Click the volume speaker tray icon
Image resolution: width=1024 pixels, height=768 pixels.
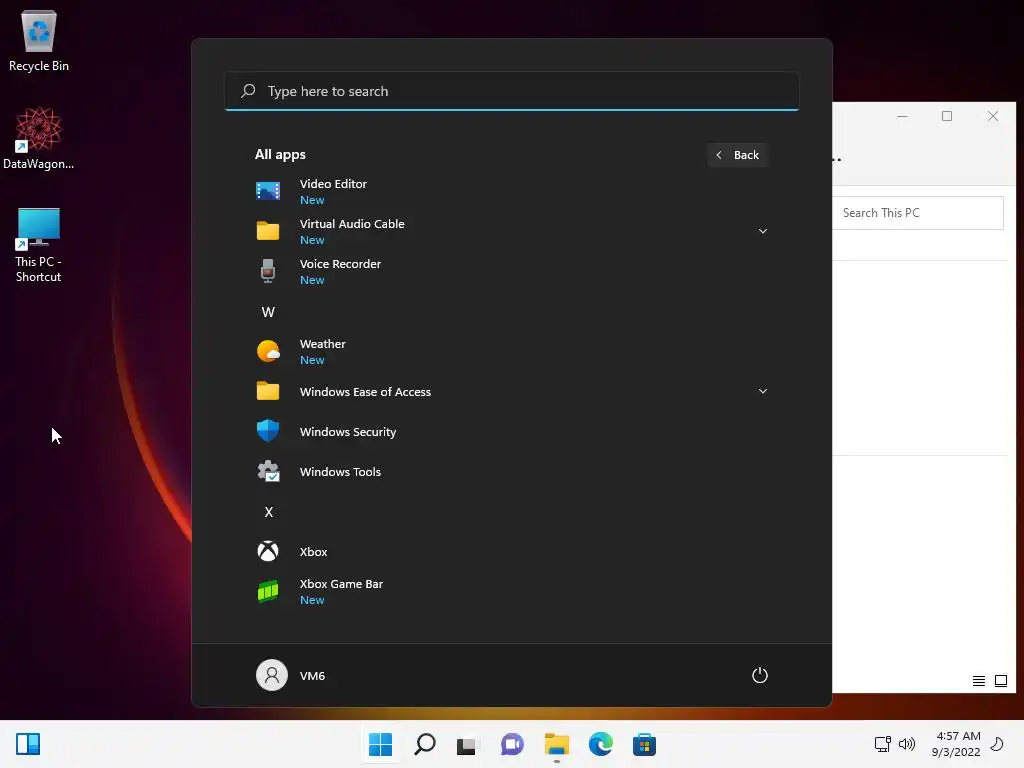(x=906, y=744)
